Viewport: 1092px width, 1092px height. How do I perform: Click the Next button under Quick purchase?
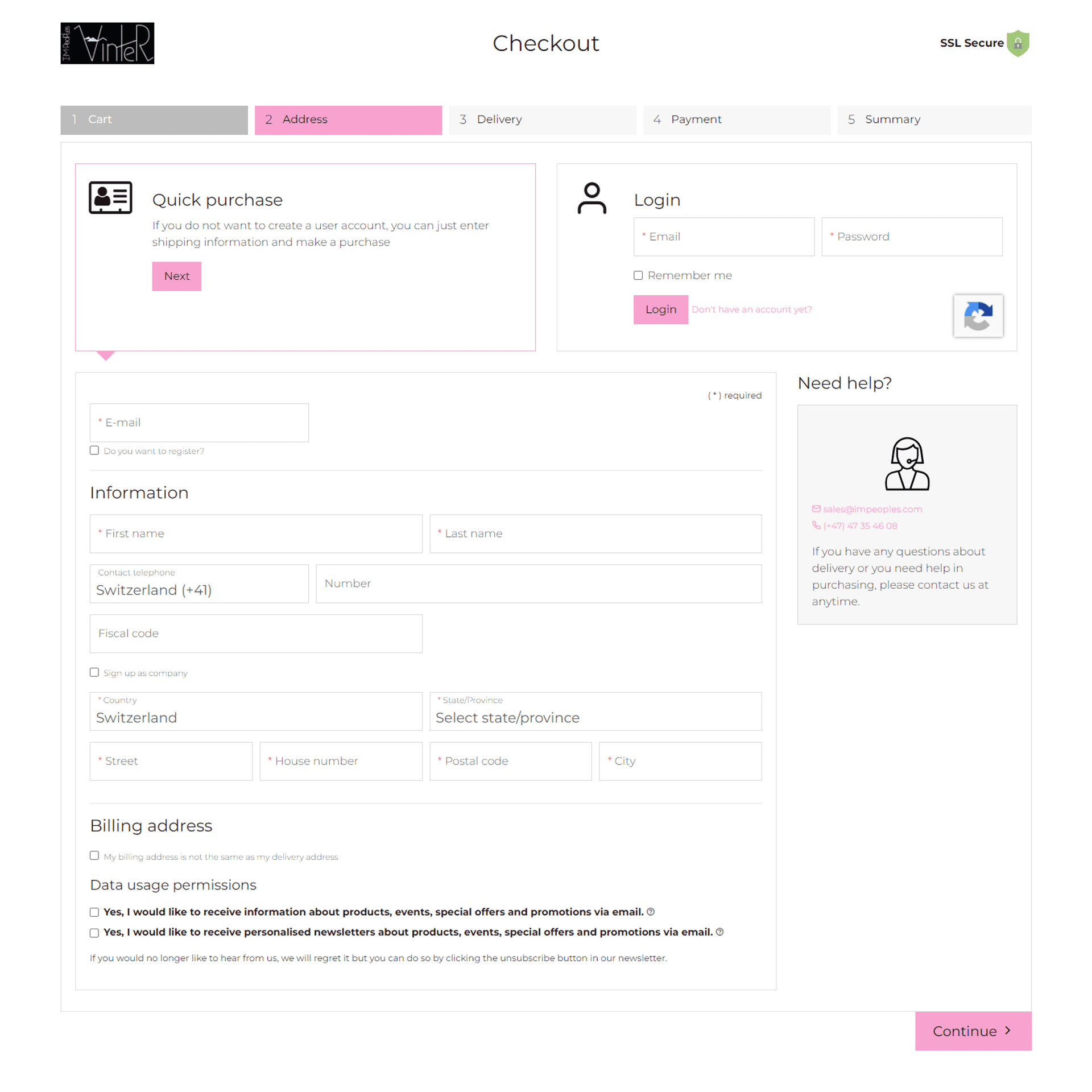click(177, 276)
